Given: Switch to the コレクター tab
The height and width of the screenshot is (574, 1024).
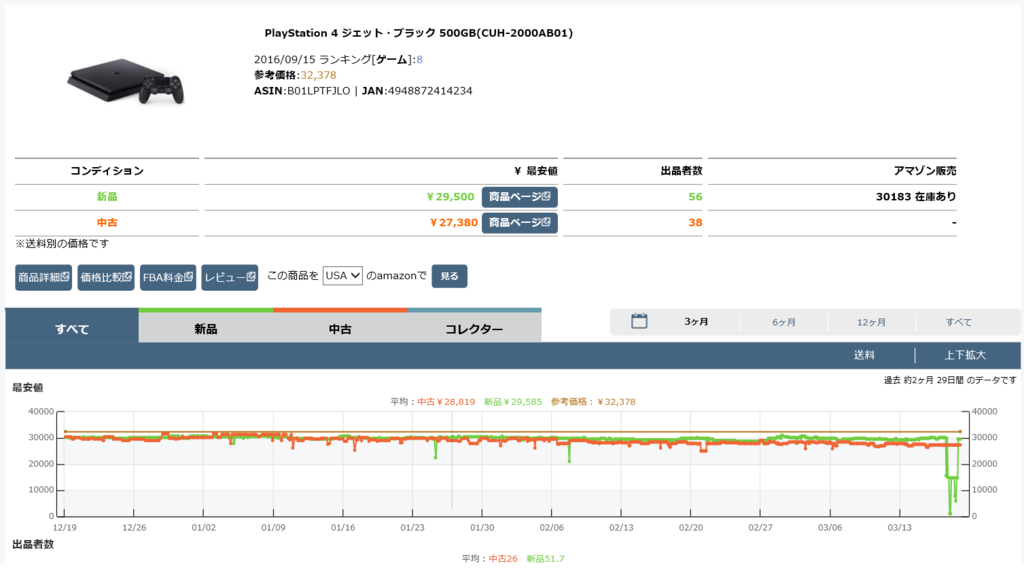Looking at the screenshot, I should point(474,325).
